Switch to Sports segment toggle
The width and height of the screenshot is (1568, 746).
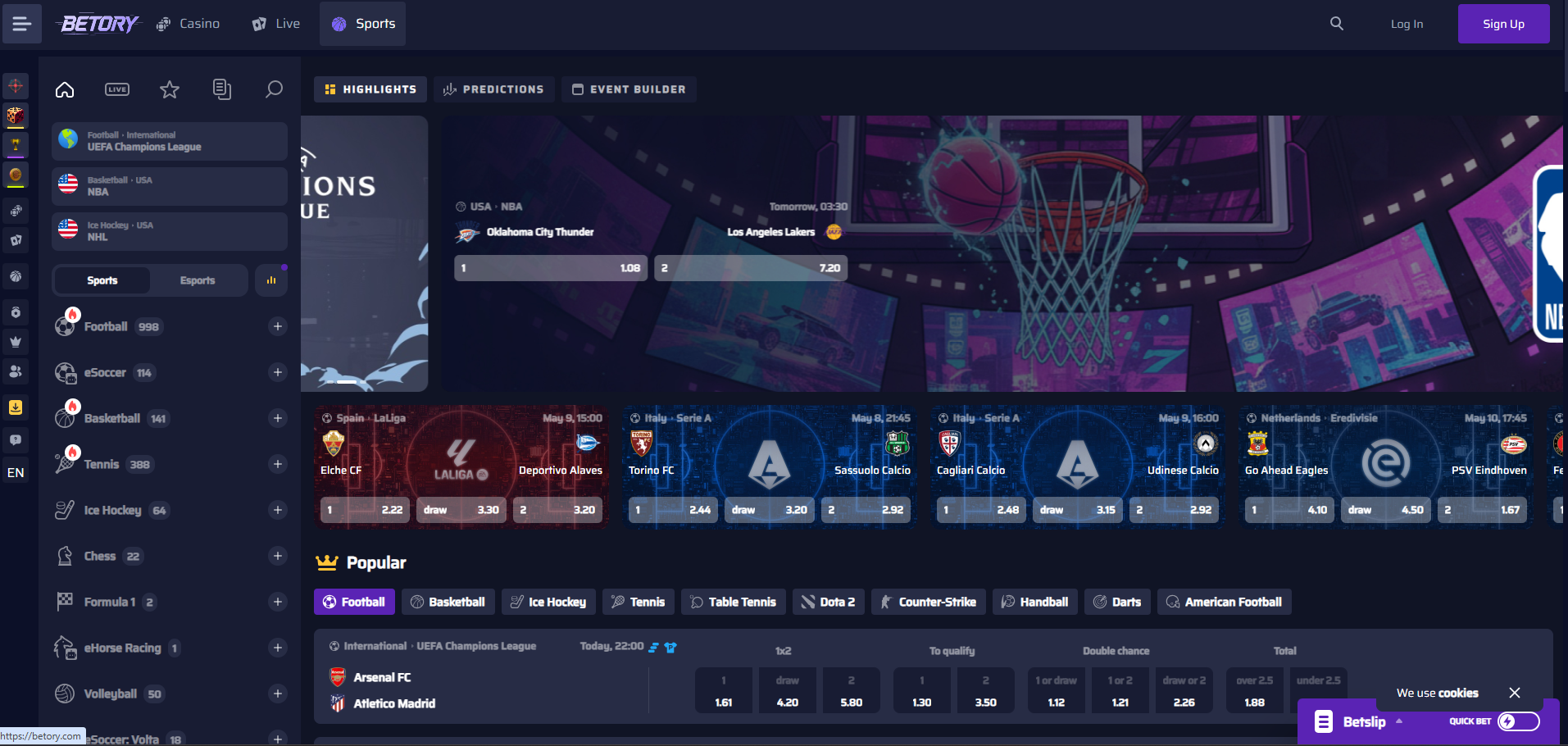click(102, 280)
